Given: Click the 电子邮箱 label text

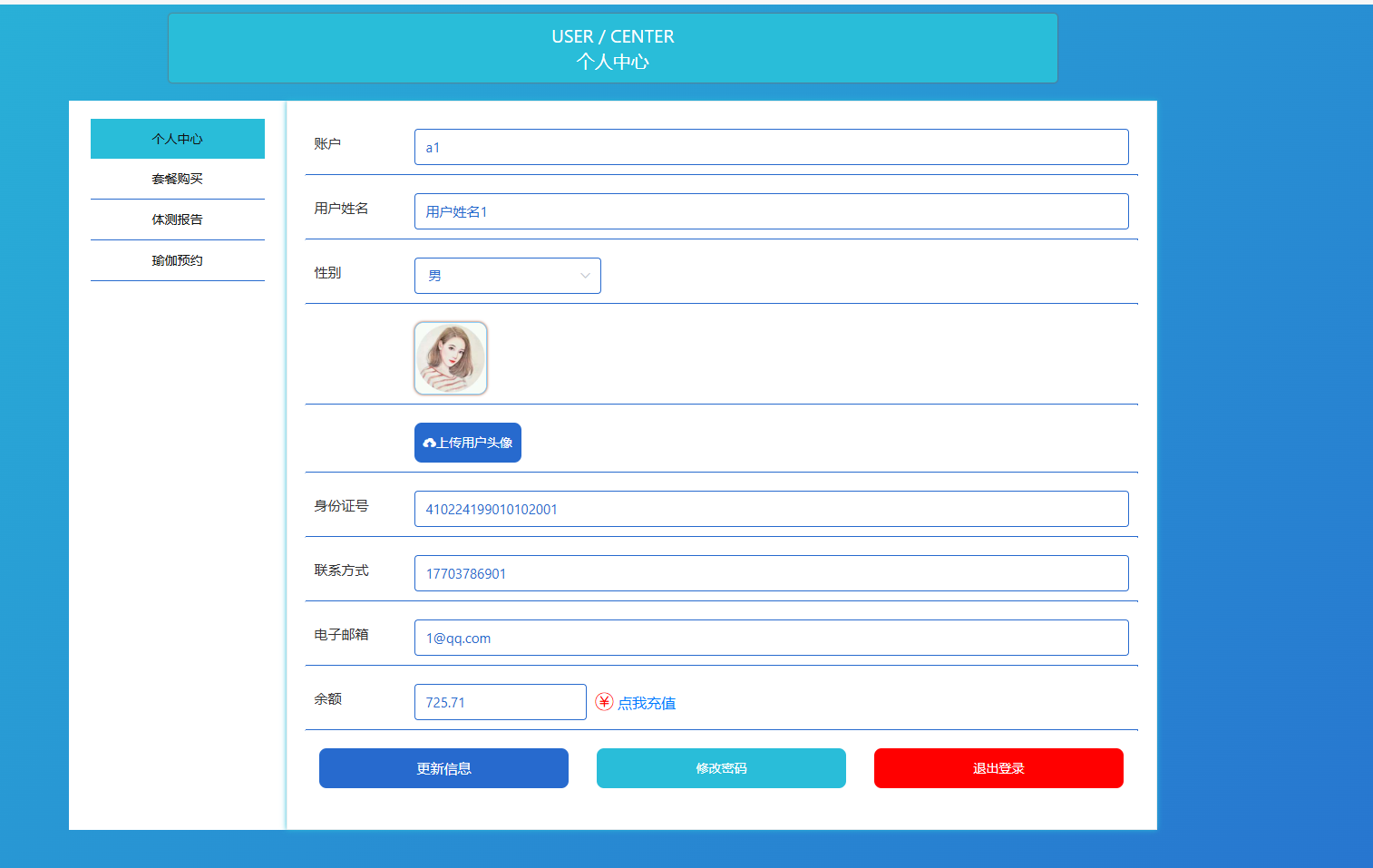Looking at the screenshot, I should coord(341,634).
